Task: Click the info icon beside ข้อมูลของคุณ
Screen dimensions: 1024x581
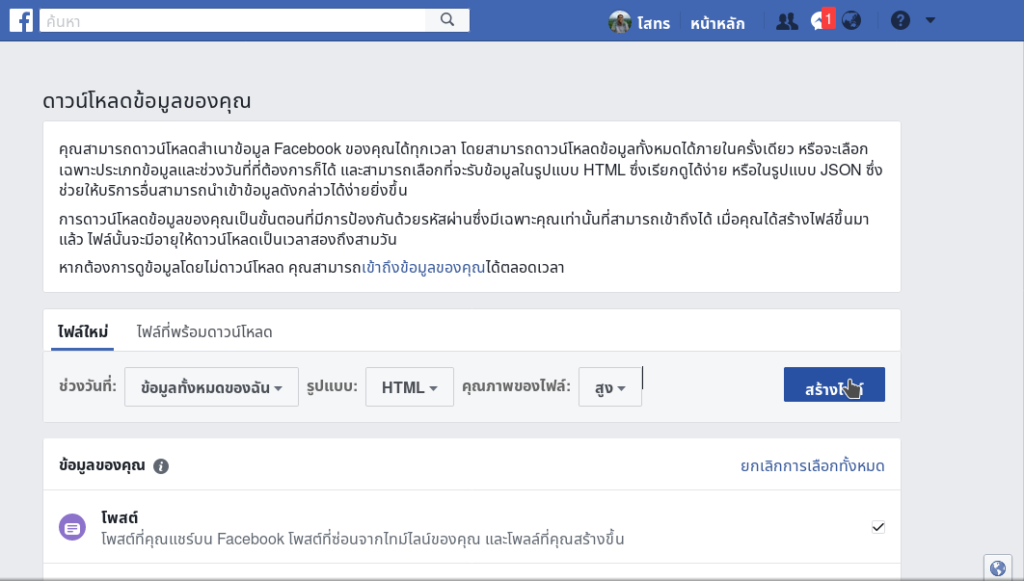Action: [161, 466]
